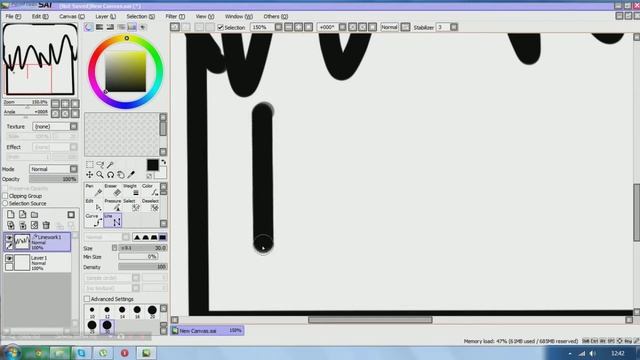Open the Edit menu
The image size is (640, 360).
tap(40, 16)
